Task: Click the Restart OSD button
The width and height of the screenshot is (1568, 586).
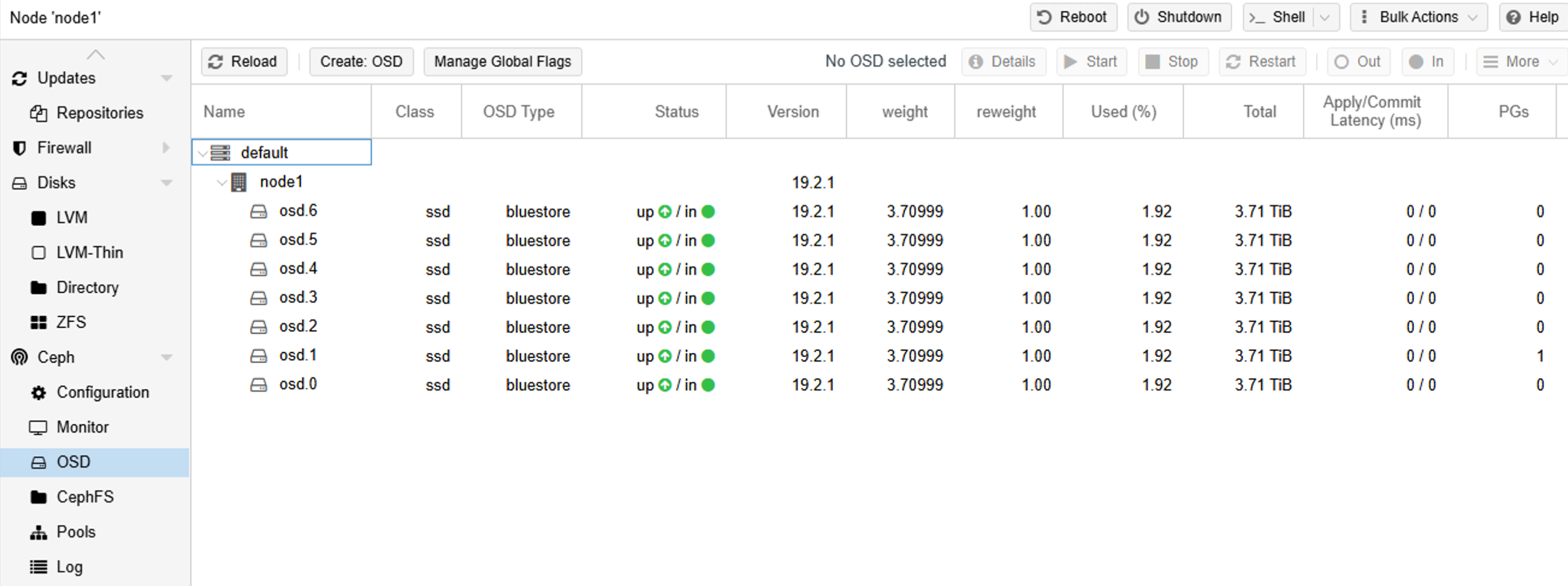Action: click(1262, 61)
